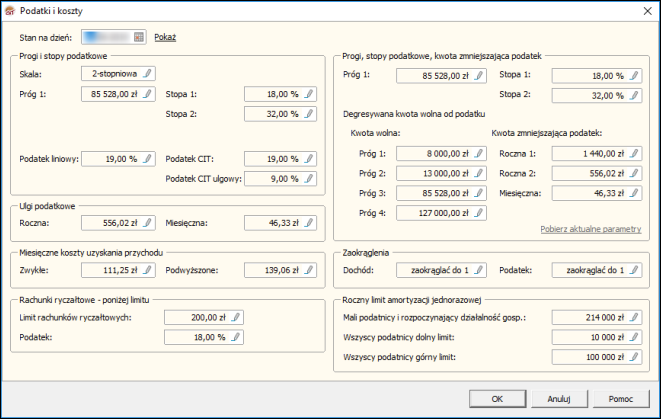Confirm the dialog with OK
Screen dimensions: 661x419
[x=496, y=397]
